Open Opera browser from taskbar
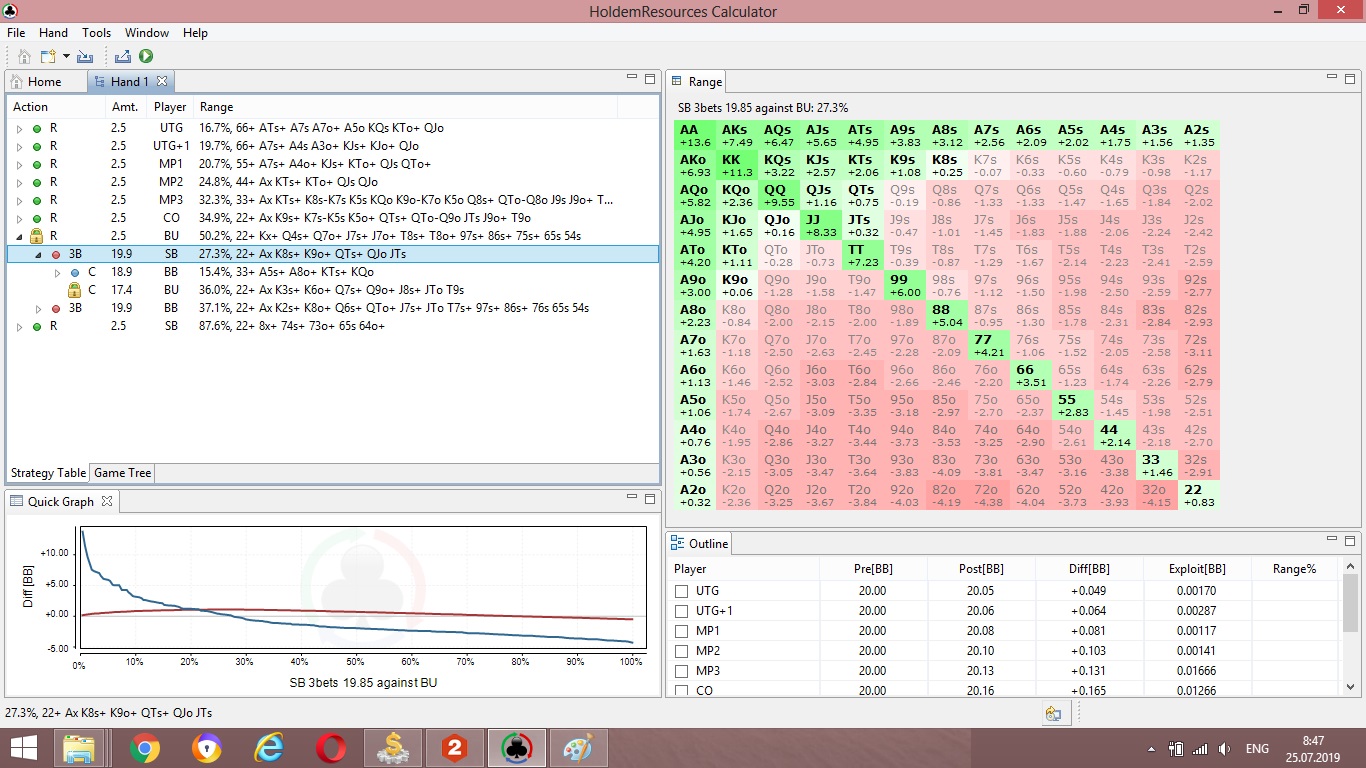This screenshot has height=768, width=1366. point(331,748)
